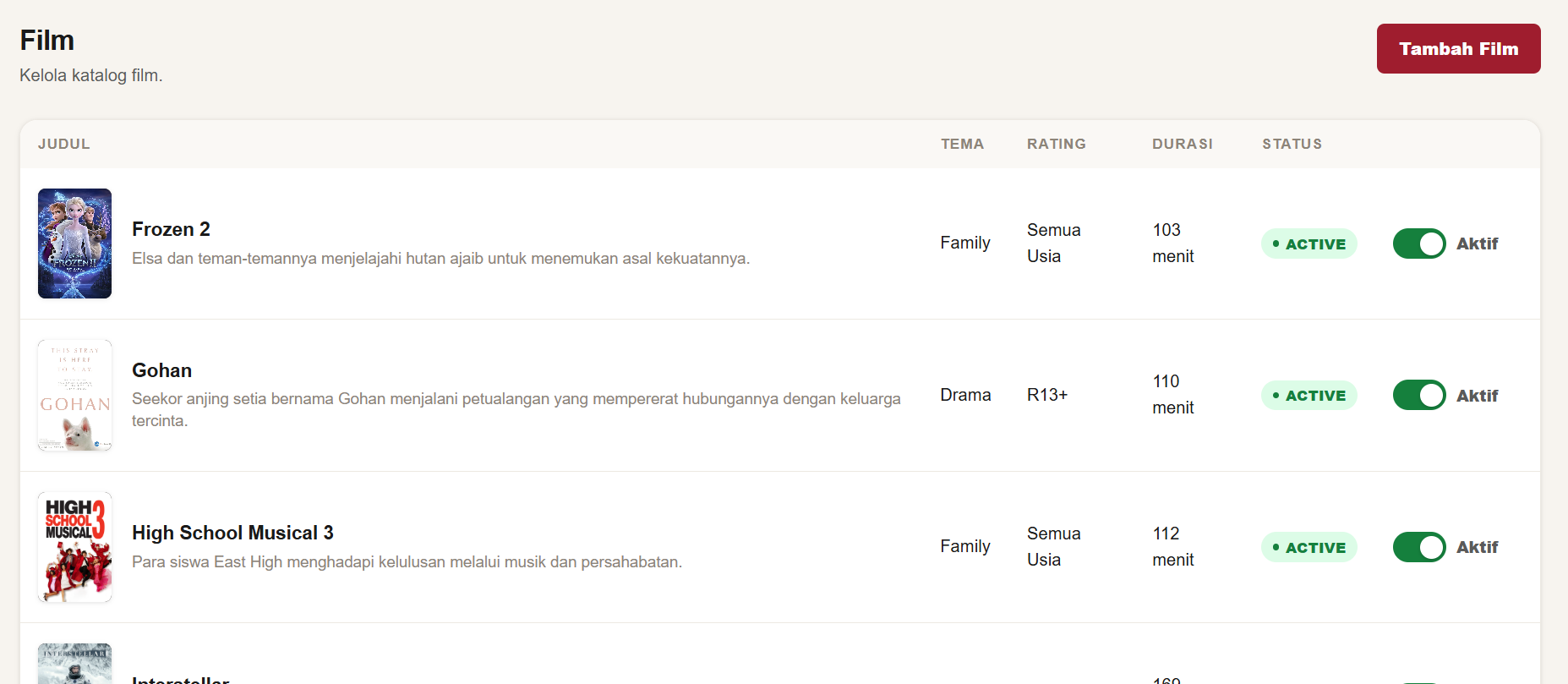This screenshot has height=684, width=1568.
Task: Open the Interstellar poster thumbnail
Action: tap(74, 664)
